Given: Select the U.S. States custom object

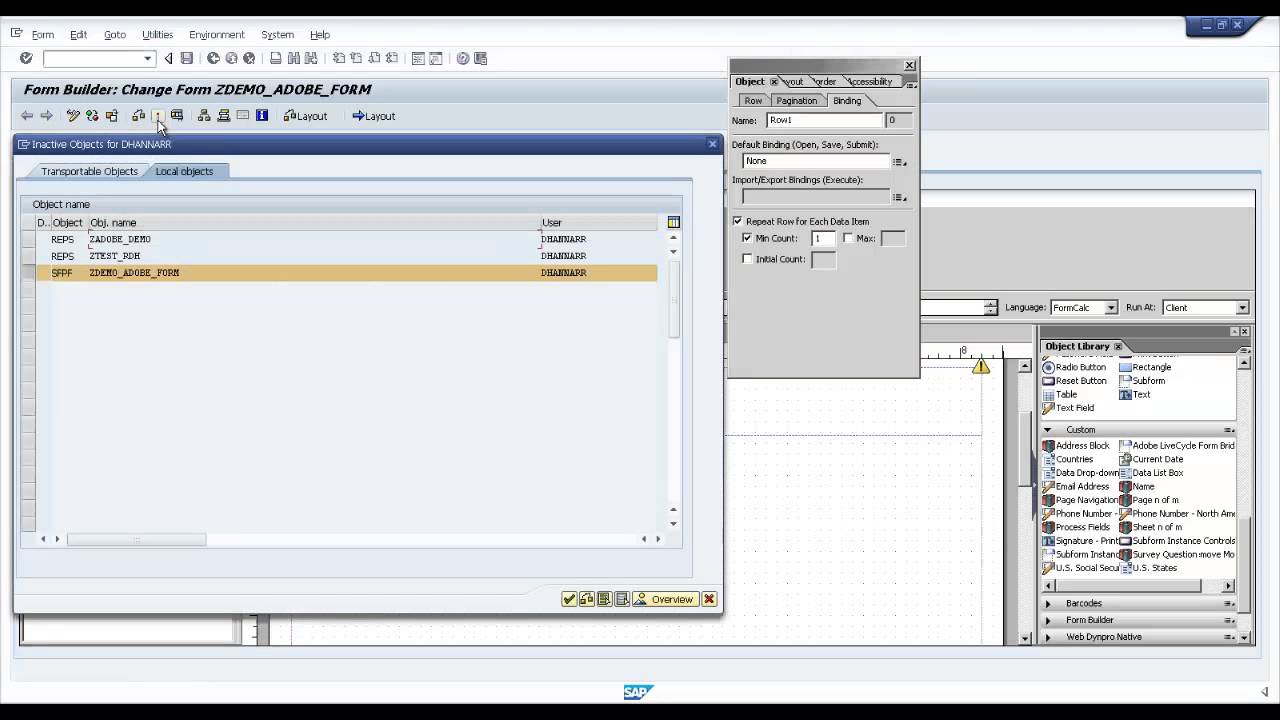Looking at the screenshot, I should pos(1148,568).
